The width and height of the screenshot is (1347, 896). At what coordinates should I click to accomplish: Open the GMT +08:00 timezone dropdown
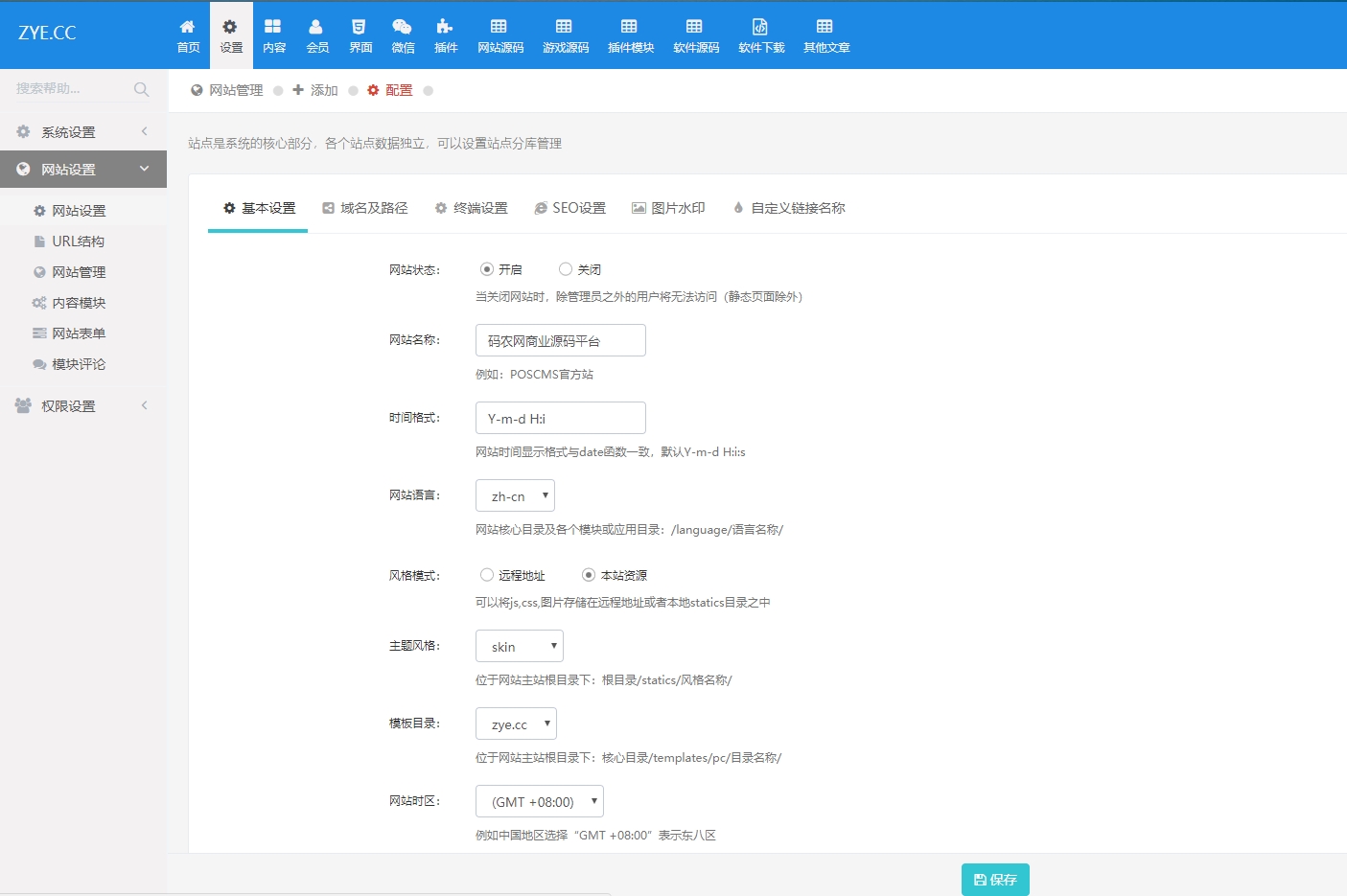tap(539, 801)
